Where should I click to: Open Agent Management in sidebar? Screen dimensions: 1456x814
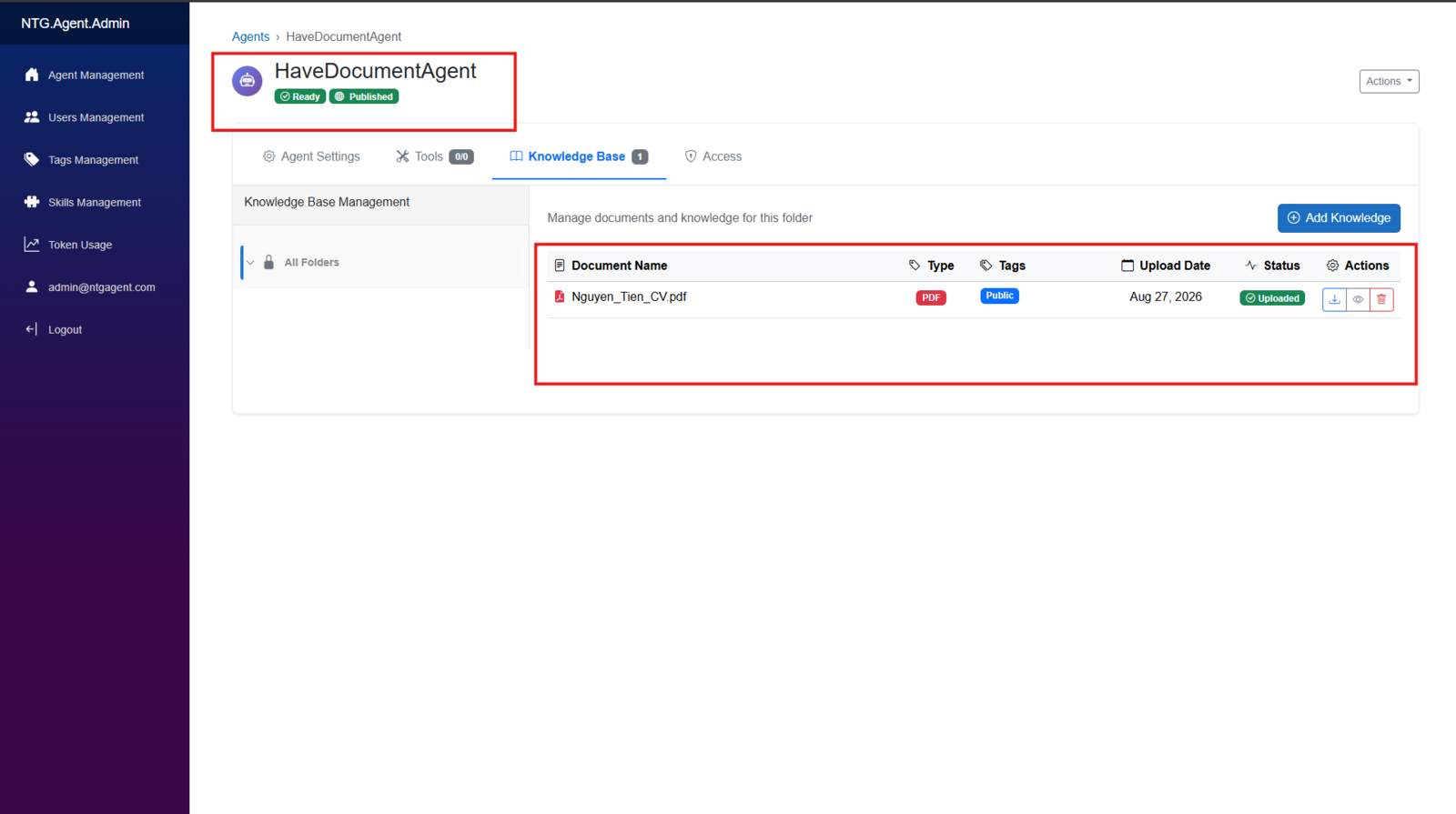click(95, 75)
